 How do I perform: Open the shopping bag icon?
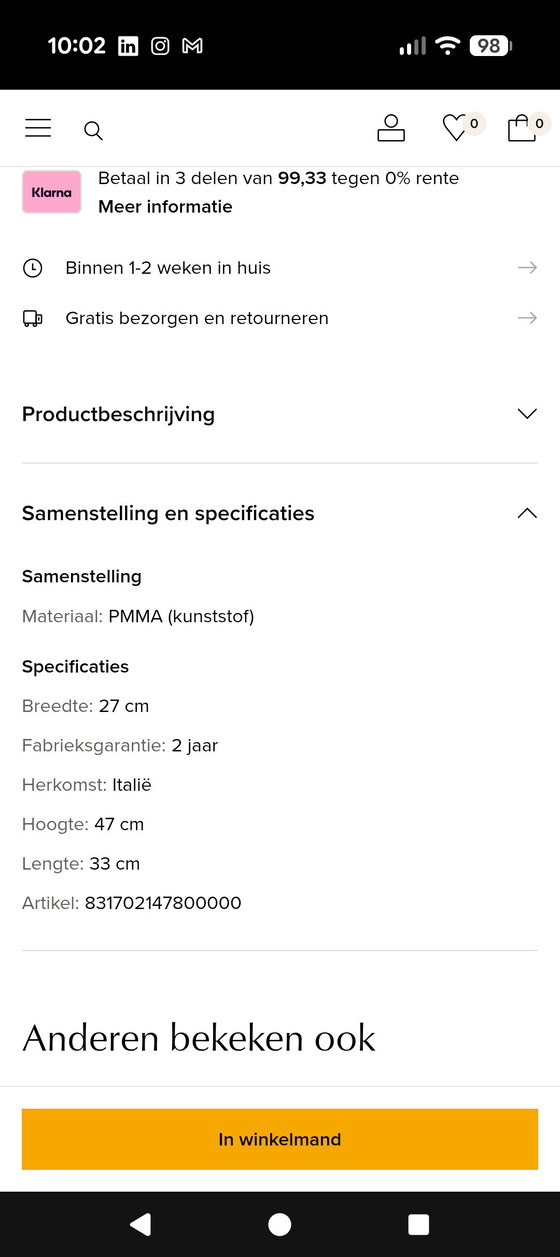tap(521, 128)
